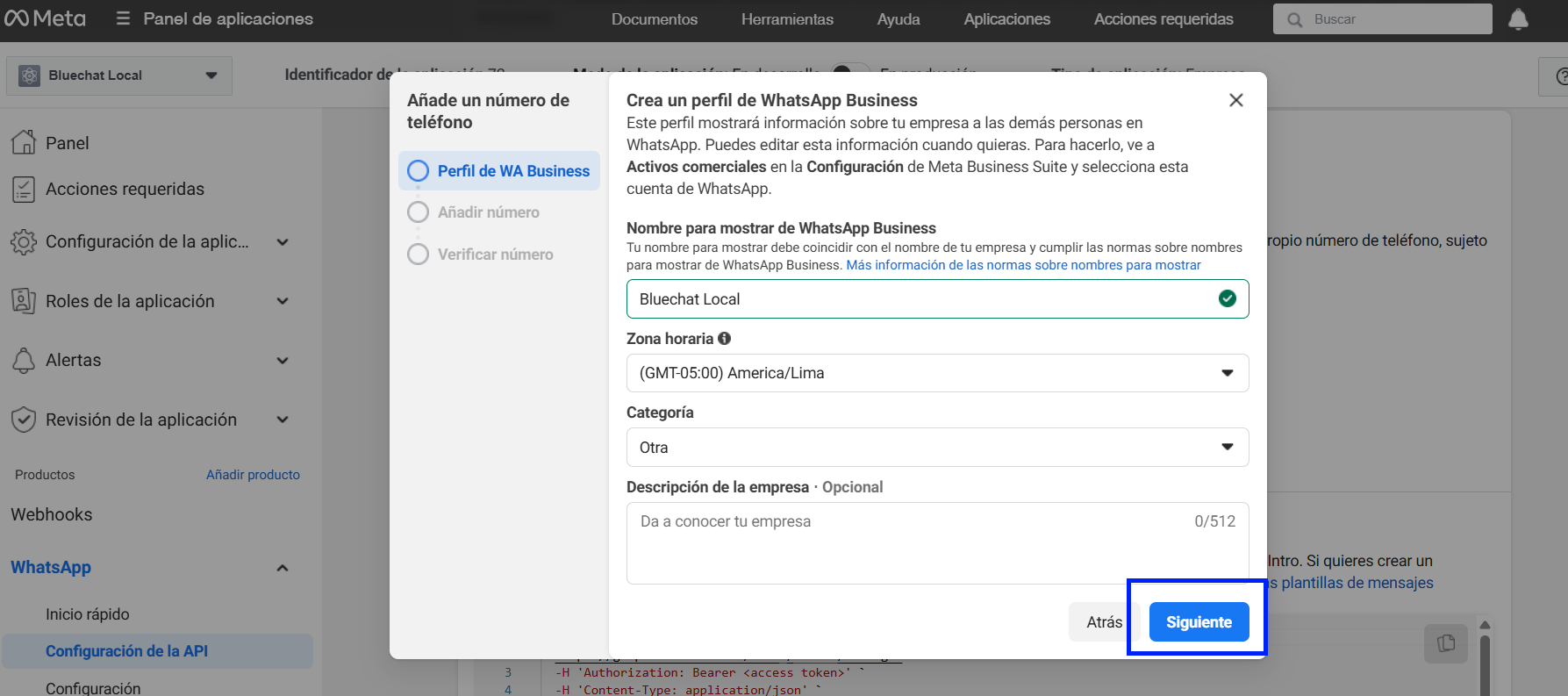Select the Verificar número step
Image resolution: width=1568 pixels, height=696 pixels.
(x=495, y=255)
